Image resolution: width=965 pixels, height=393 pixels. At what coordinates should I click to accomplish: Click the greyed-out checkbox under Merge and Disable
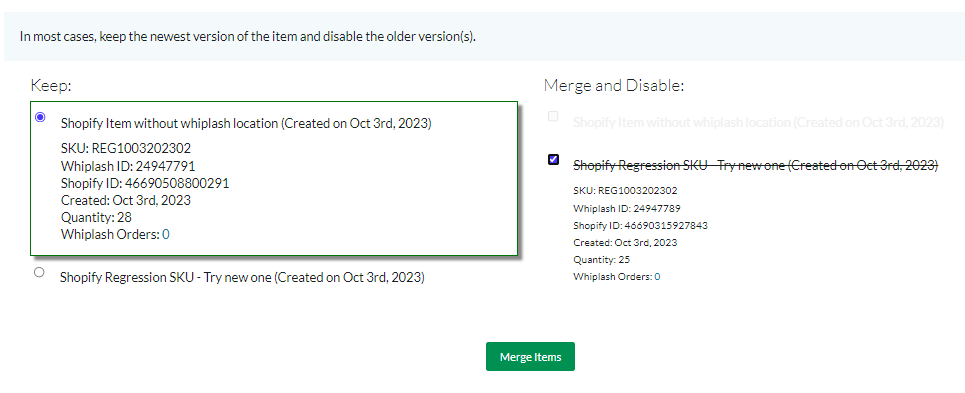[x=553, y=116]
